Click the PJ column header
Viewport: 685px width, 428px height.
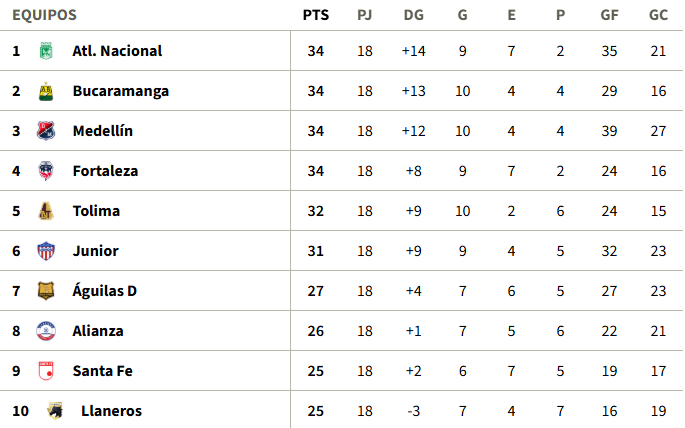point(365,15)
